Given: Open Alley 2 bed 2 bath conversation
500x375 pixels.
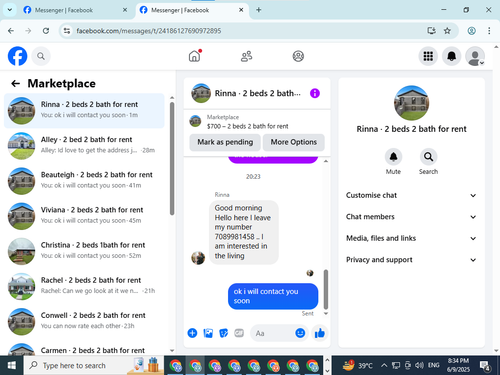Looking at the screenshot, I should 84,146.
